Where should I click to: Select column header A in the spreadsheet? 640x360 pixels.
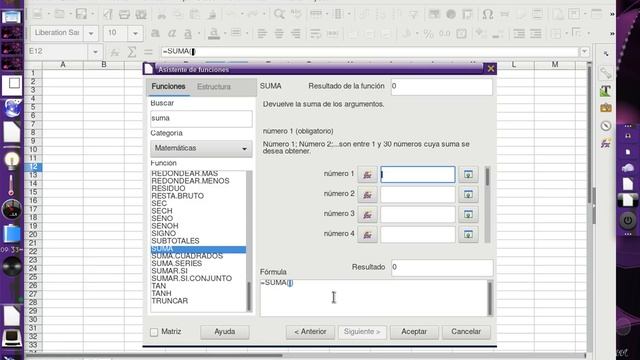tap(63, 64)
